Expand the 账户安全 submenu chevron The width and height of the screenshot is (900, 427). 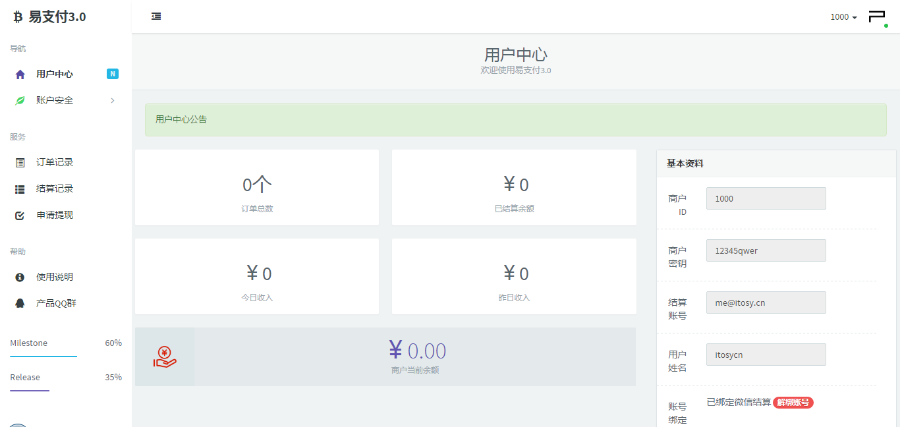[x=112, y=100]
